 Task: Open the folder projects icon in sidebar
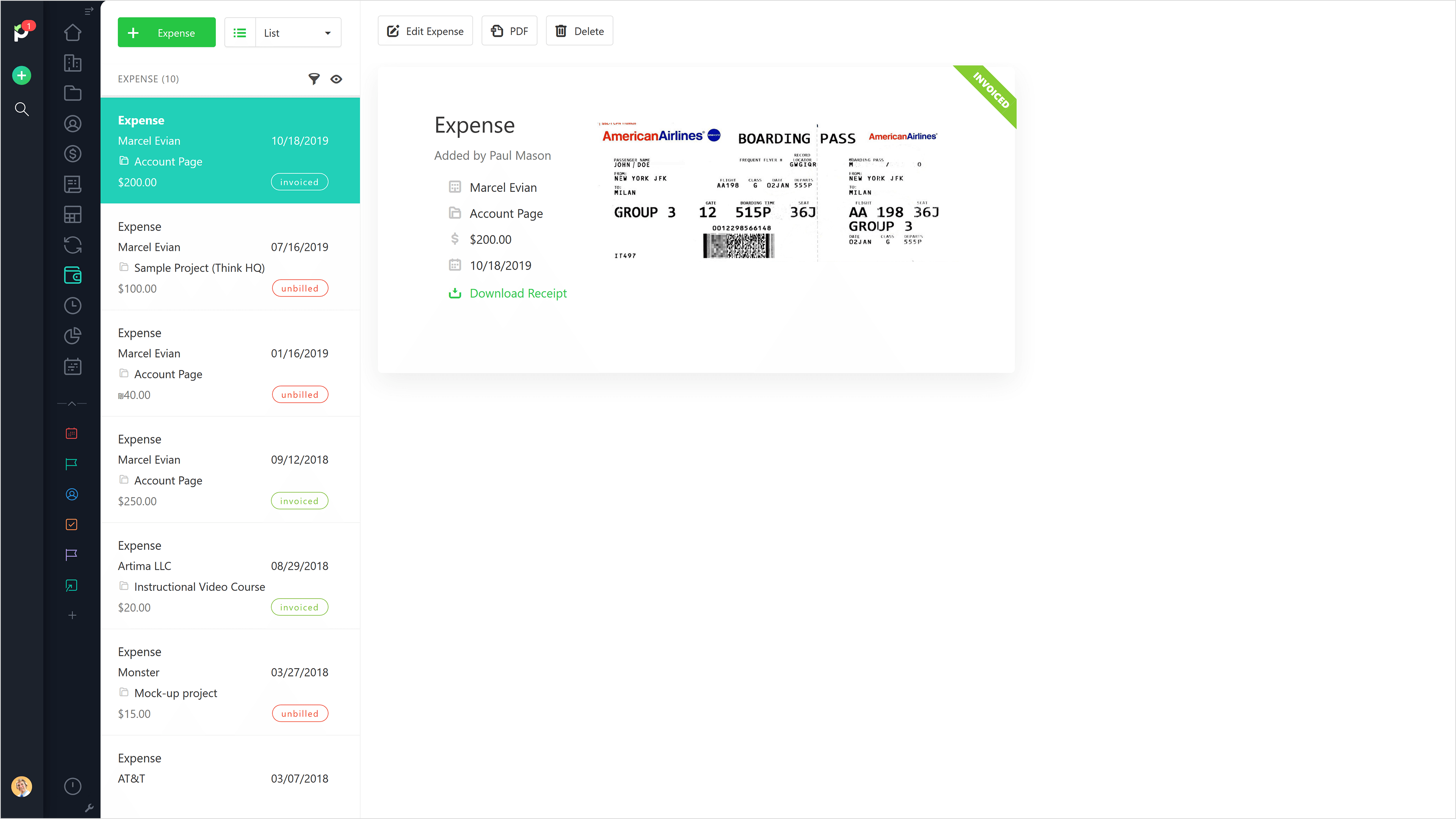(x=72, y=93)
